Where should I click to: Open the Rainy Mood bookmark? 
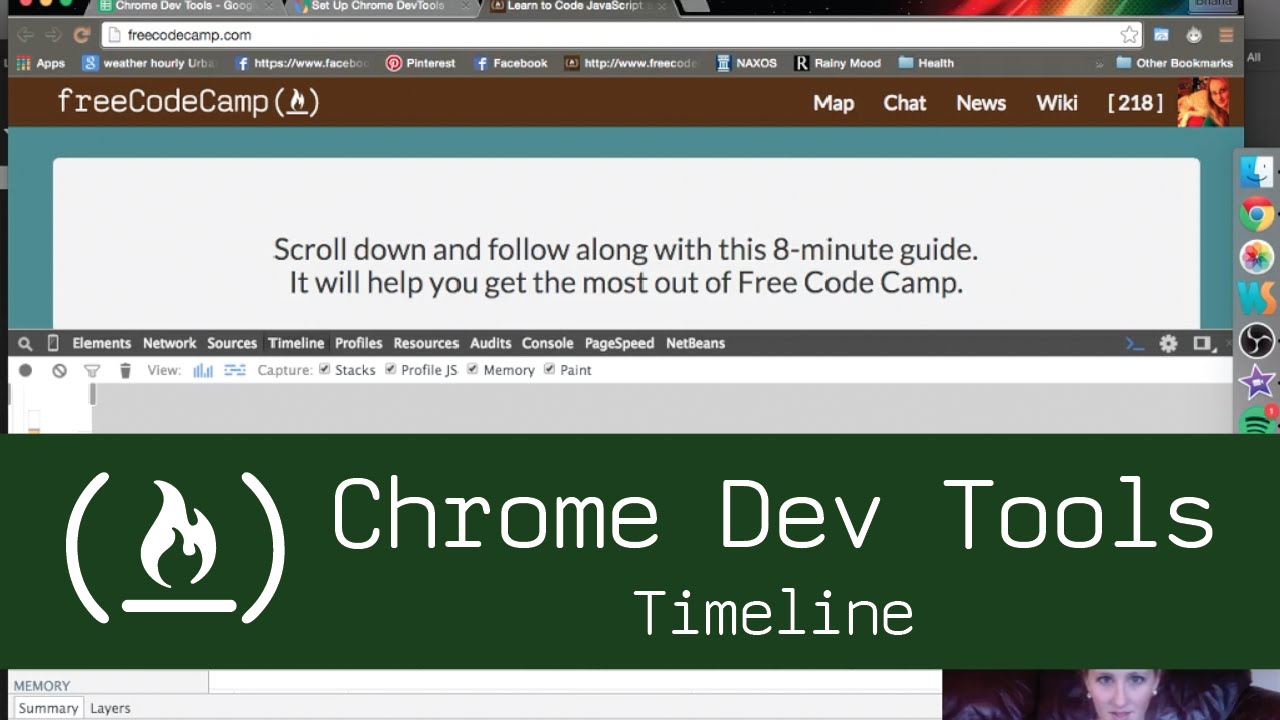(838, 63)
